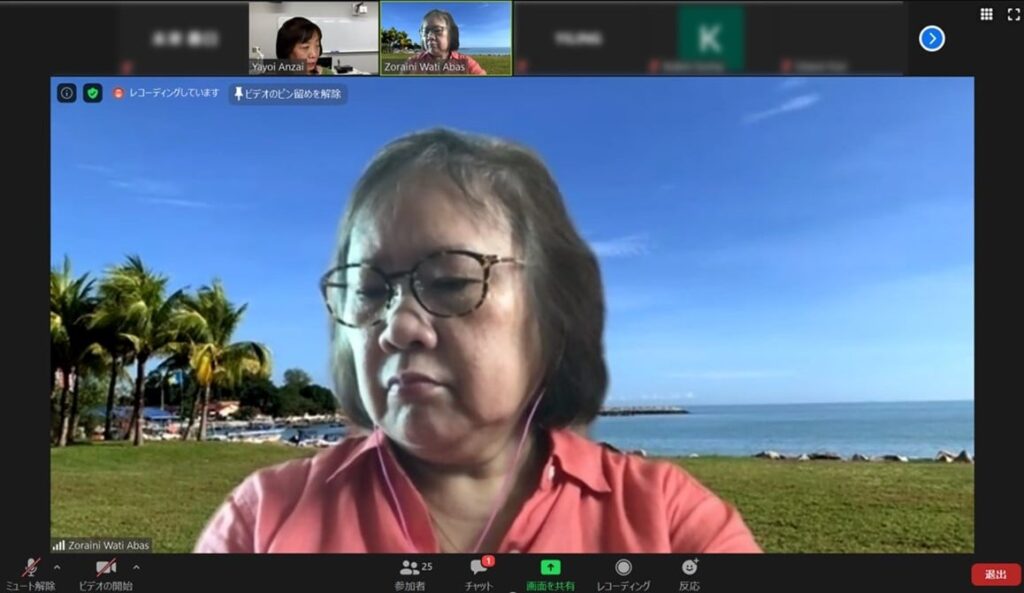Toggle the recording button (レコーディング)
Screen dimensions: 1024x593
(623, 569)
